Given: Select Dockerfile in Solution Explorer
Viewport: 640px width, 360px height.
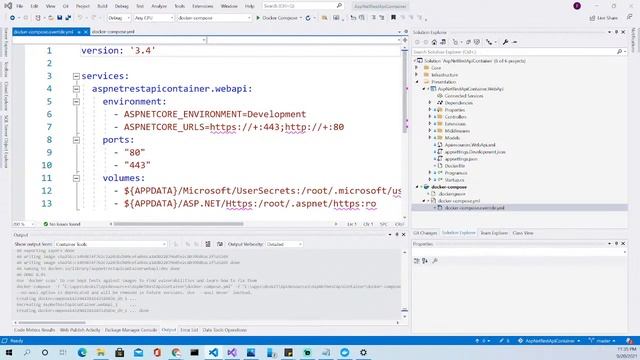Looking at the screenshot, I should tap(455, 166).
